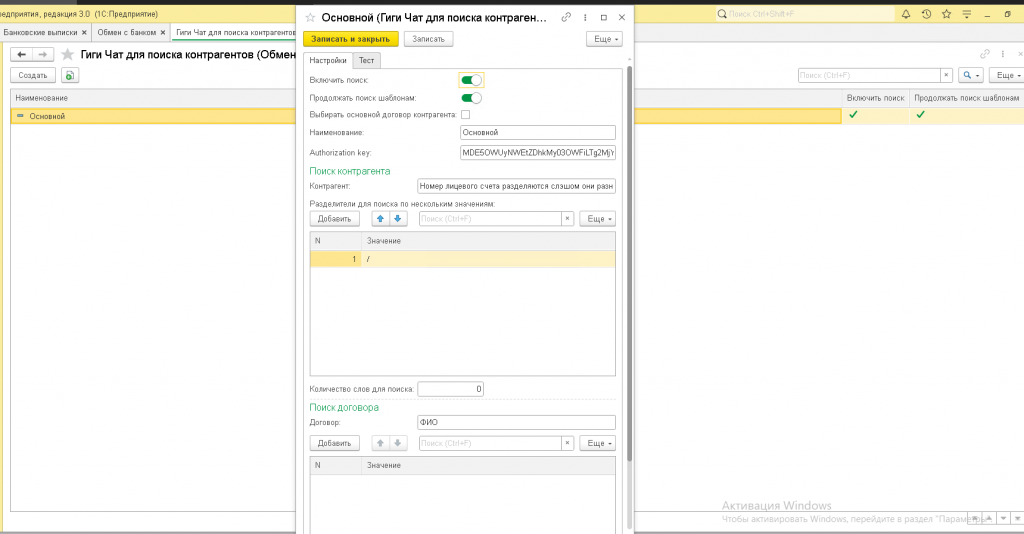
Task: Click the Authorization key input field
Action: 537,152
